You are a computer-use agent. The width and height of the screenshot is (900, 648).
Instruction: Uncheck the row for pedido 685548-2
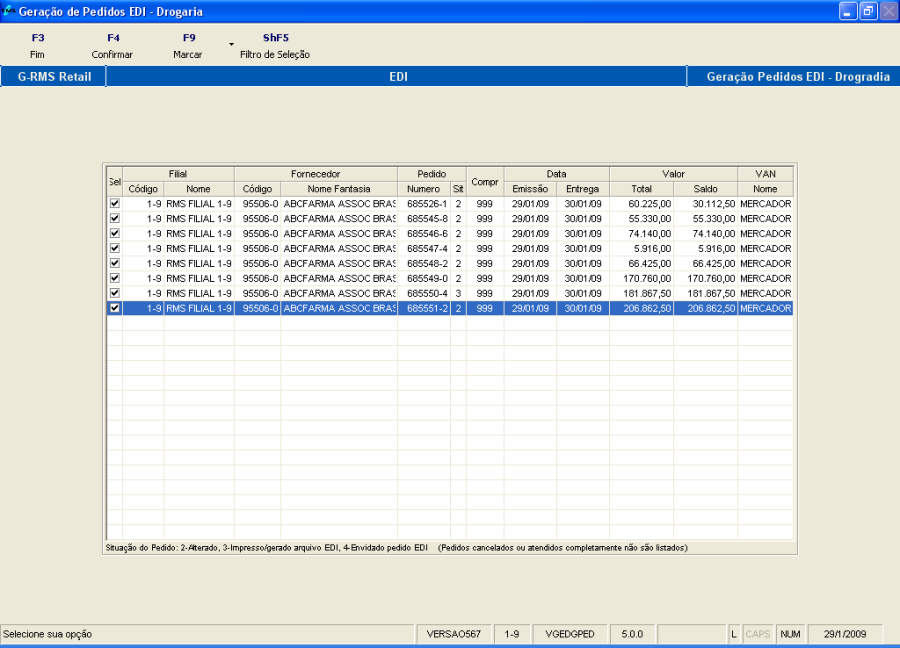tap(115, 263)
